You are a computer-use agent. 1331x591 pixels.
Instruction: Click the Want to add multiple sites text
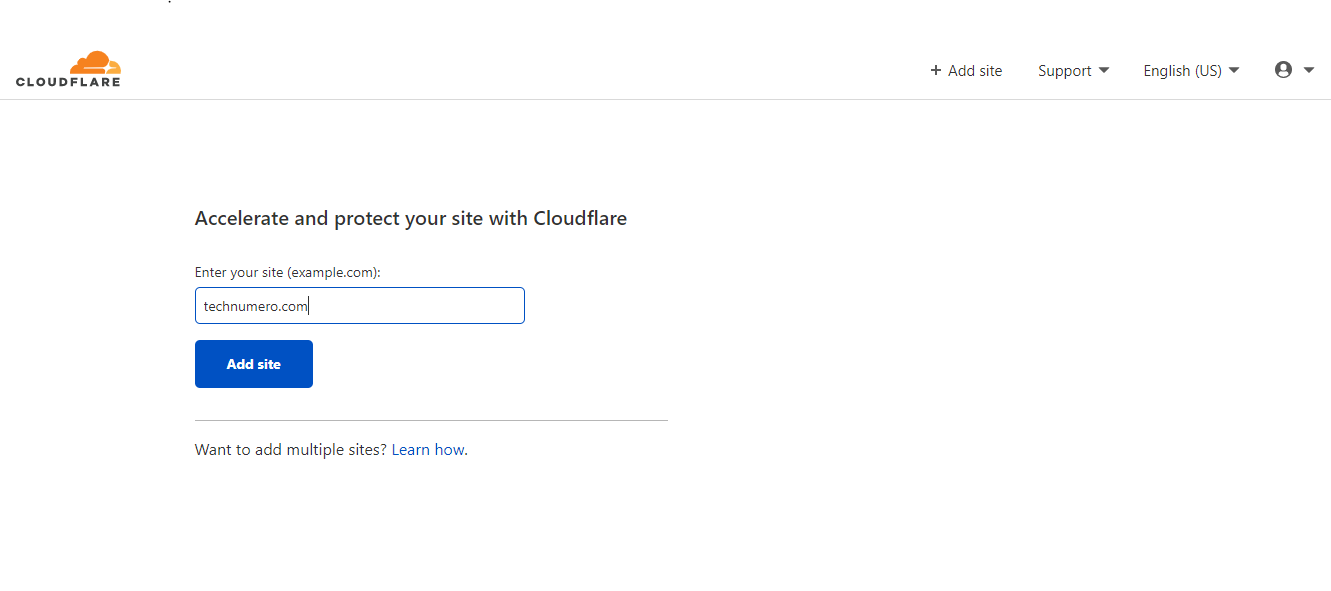[291, 450]
